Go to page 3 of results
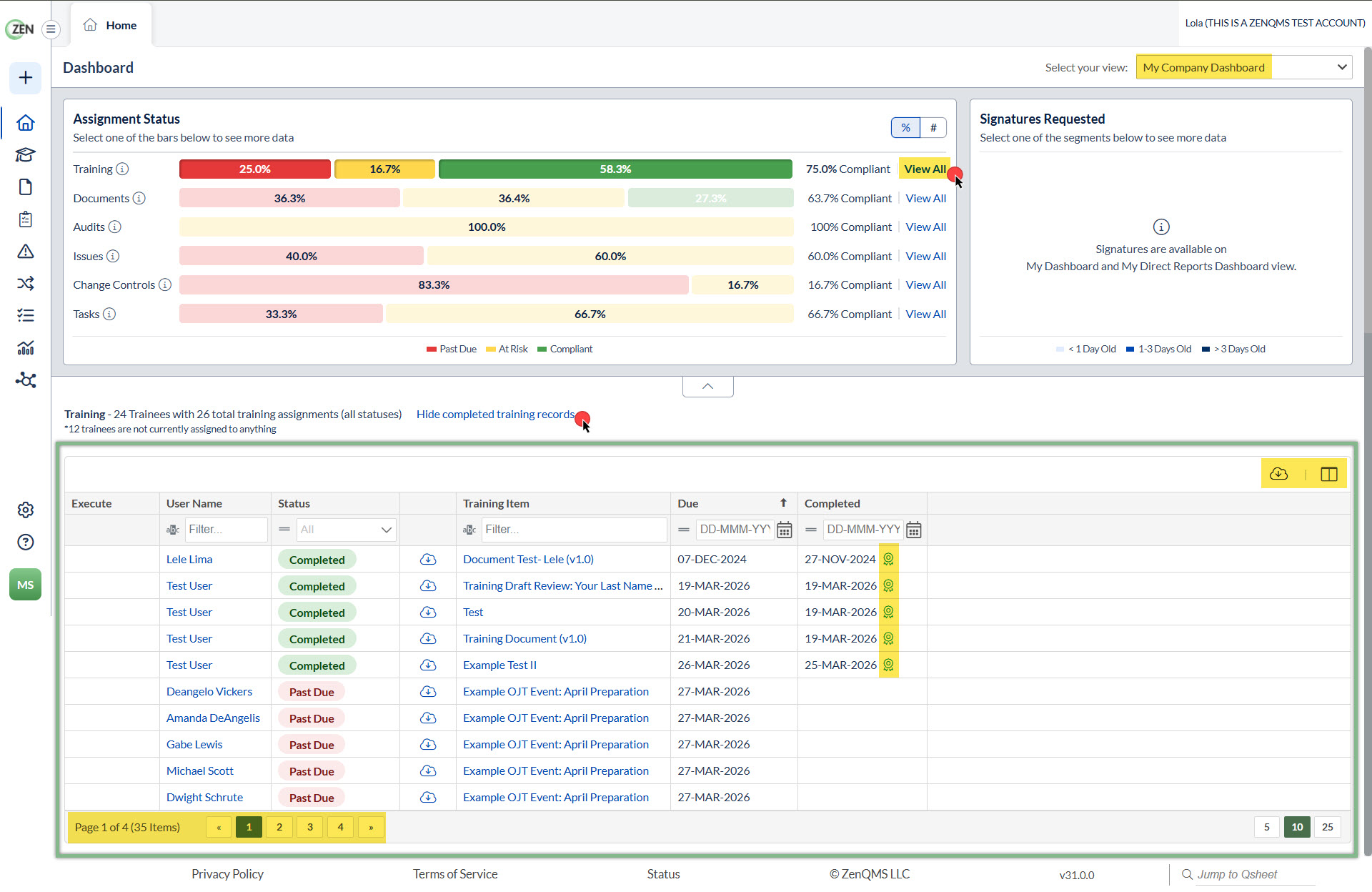Viewport: 1372px width, 892px height. coord(310,827)
